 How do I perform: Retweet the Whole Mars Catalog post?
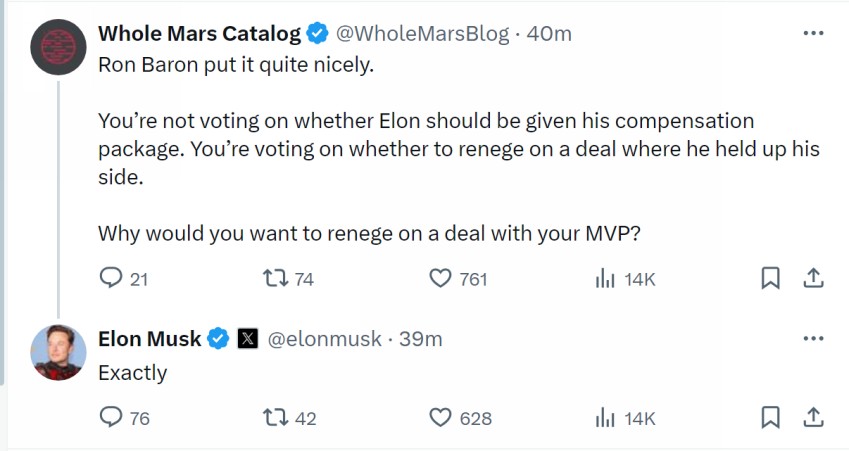(x=271, y=279)
